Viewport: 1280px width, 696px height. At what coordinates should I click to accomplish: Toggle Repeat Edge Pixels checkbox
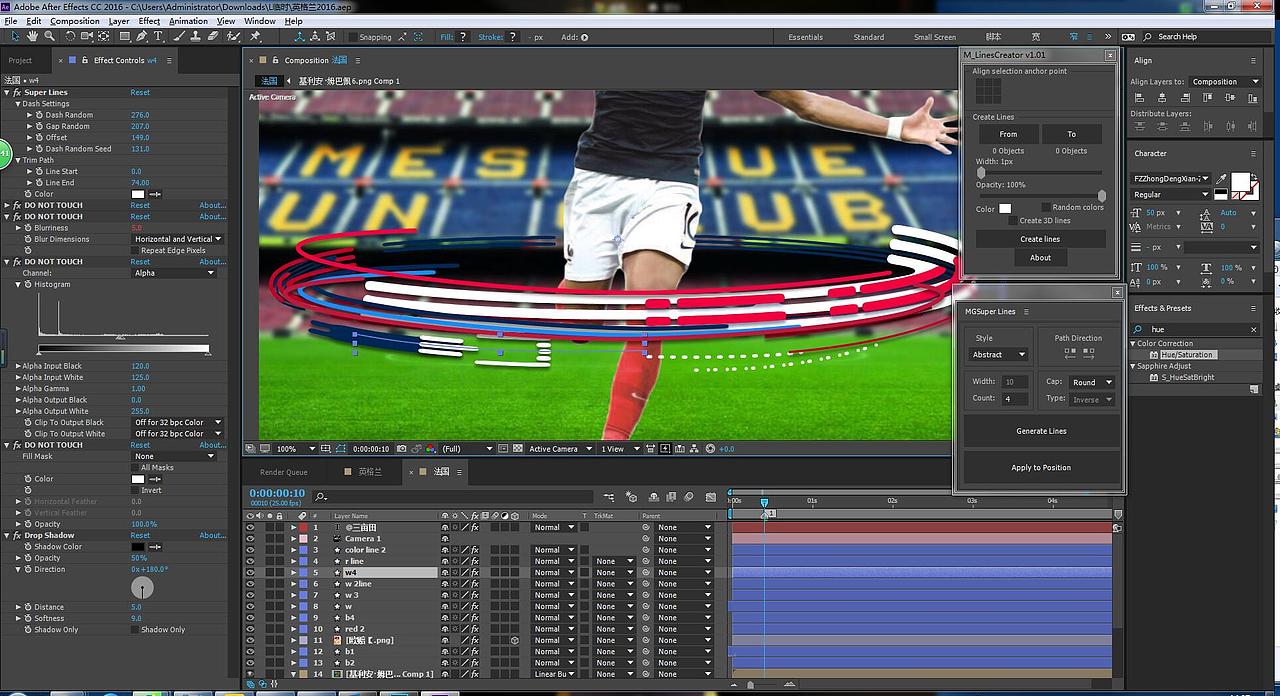tap(137, 250)
